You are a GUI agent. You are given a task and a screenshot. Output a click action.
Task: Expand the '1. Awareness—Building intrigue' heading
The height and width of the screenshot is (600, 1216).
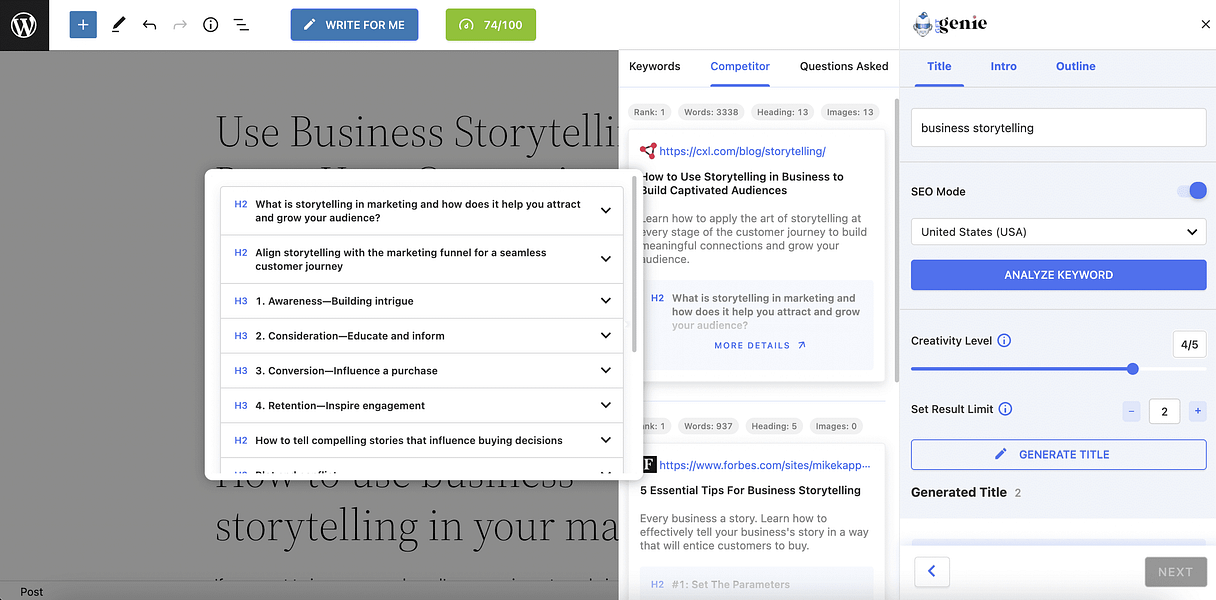pos(605,301)
